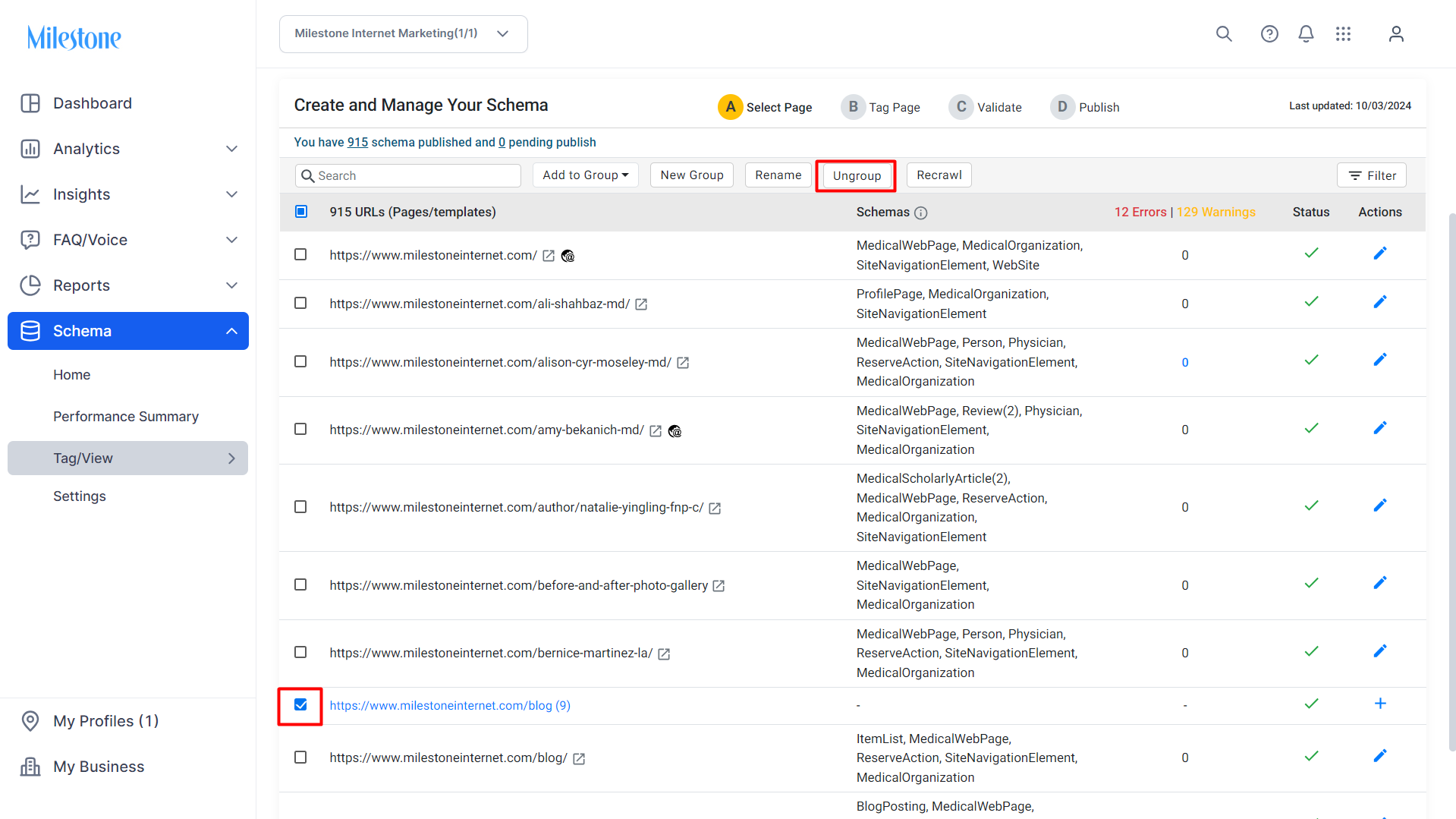Edit schema for alison-cyr-moseley-md row
1456x819 pixels.
[1380, 360]
